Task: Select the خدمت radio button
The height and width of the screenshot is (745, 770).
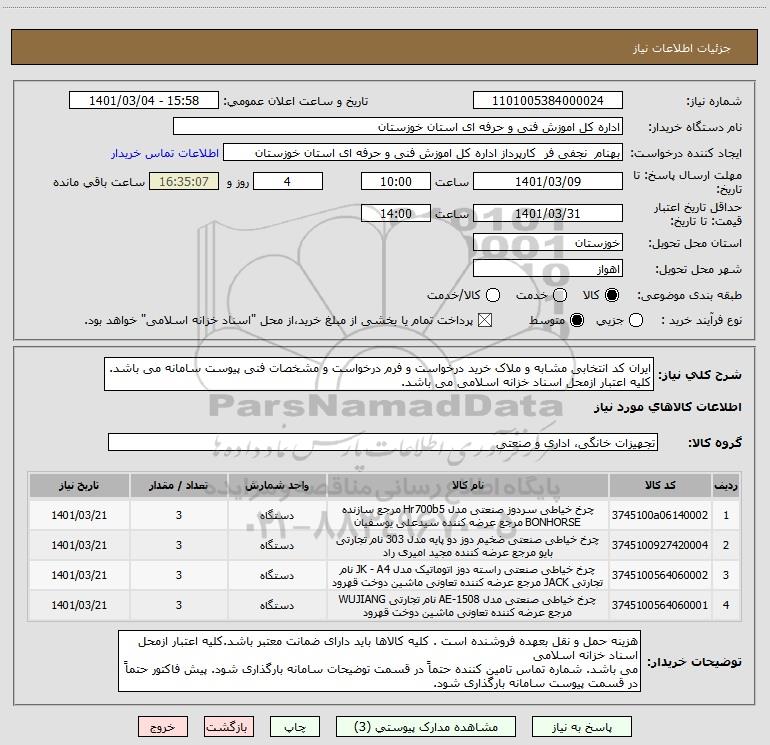Action: click(560, 295)
